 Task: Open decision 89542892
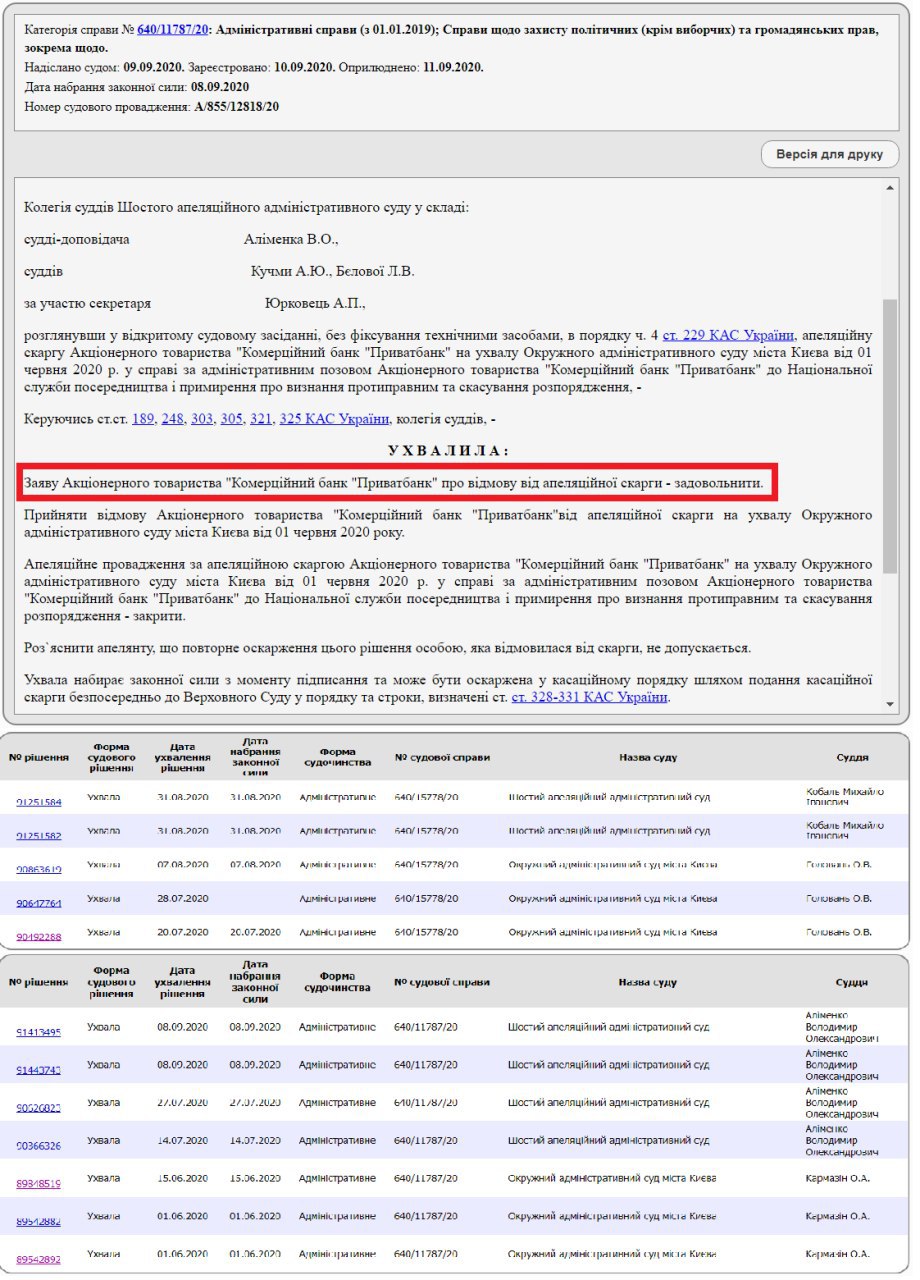click(39, 1258)
